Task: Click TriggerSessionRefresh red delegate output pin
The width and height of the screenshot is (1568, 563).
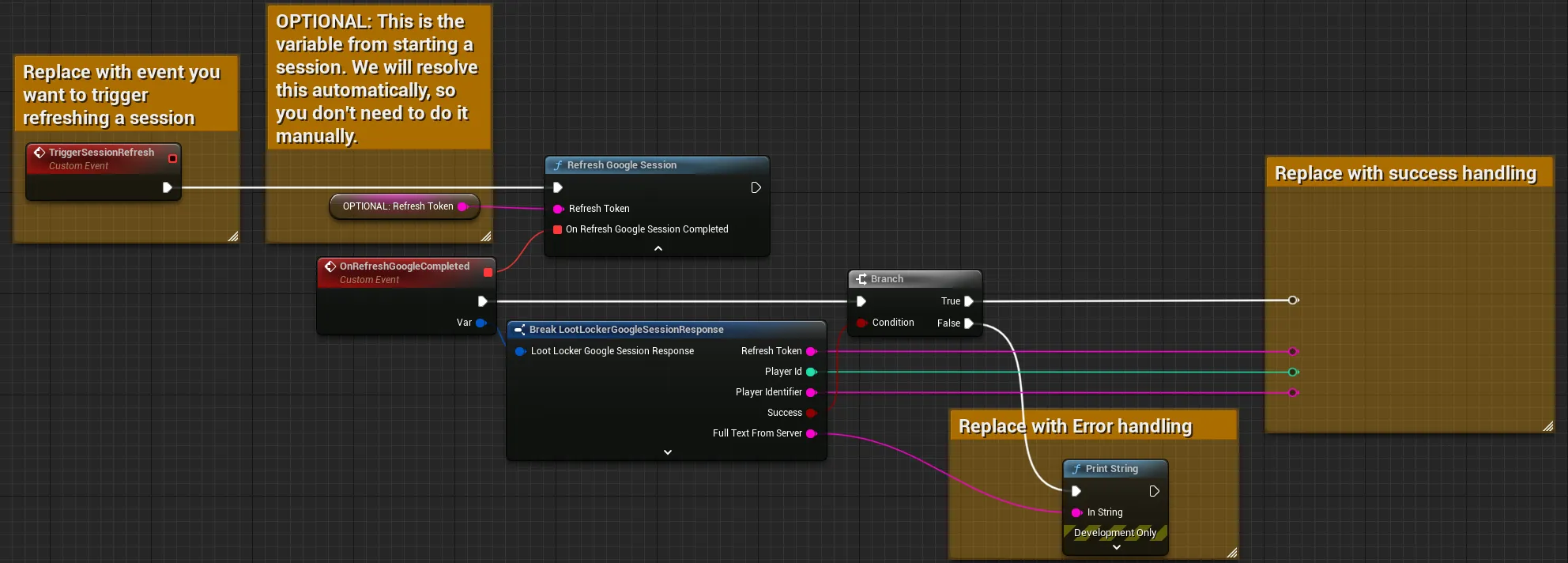Action: click(172, 158)
